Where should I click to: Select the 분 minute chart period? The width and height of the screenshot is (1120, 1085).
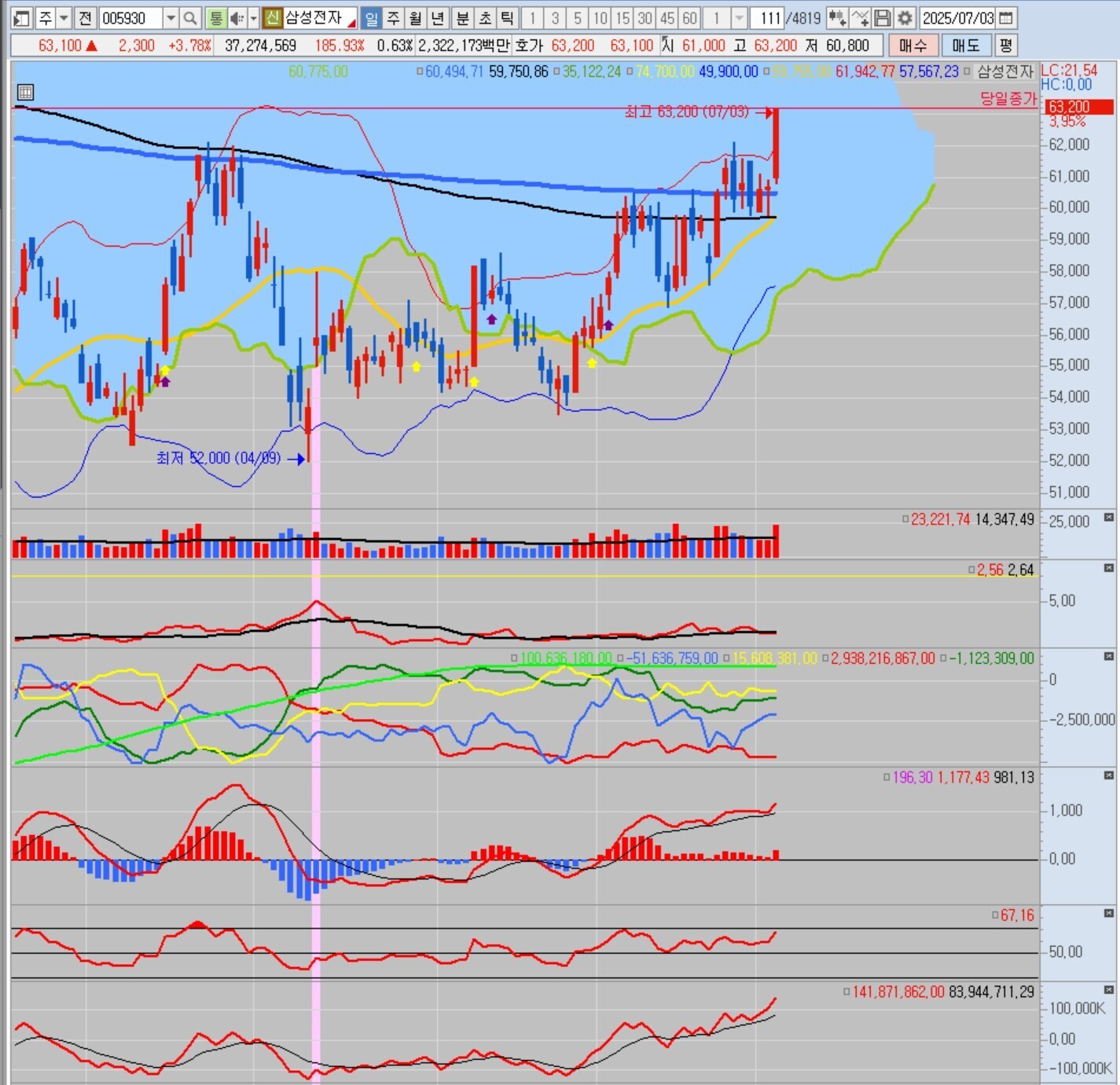(462, 18)
